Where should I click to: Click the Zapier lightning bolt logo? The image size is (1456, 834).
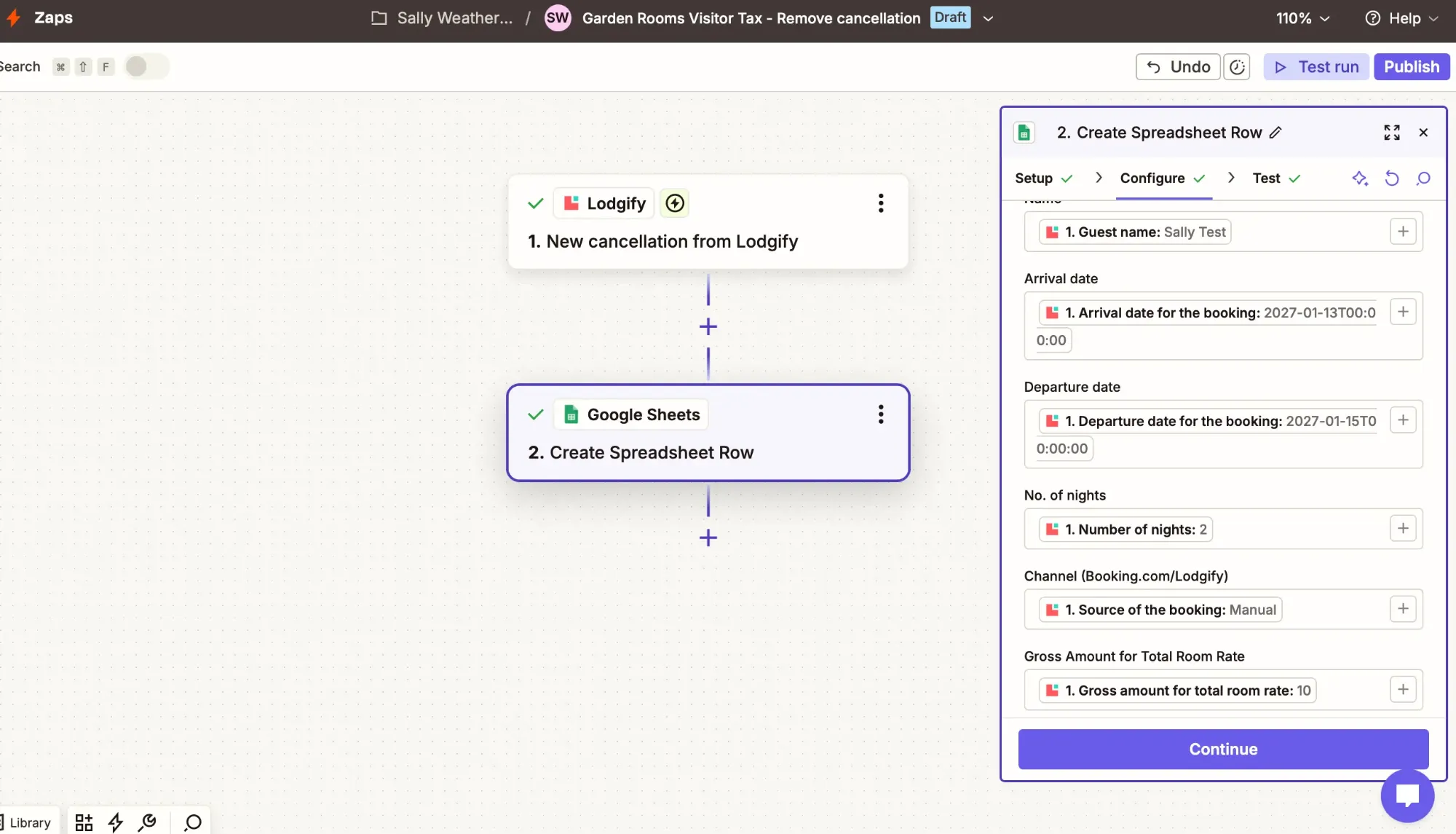click(x=14, y=17)
